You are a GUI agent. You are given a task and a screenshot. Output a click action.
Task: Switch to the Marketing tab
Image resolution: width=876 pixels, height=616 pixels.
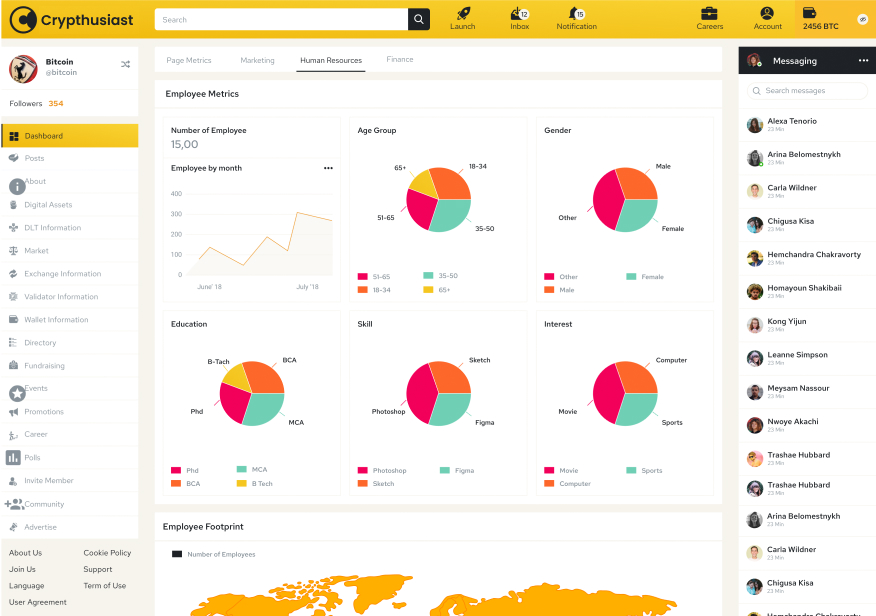pyautogui.click(x=257, y=61)
